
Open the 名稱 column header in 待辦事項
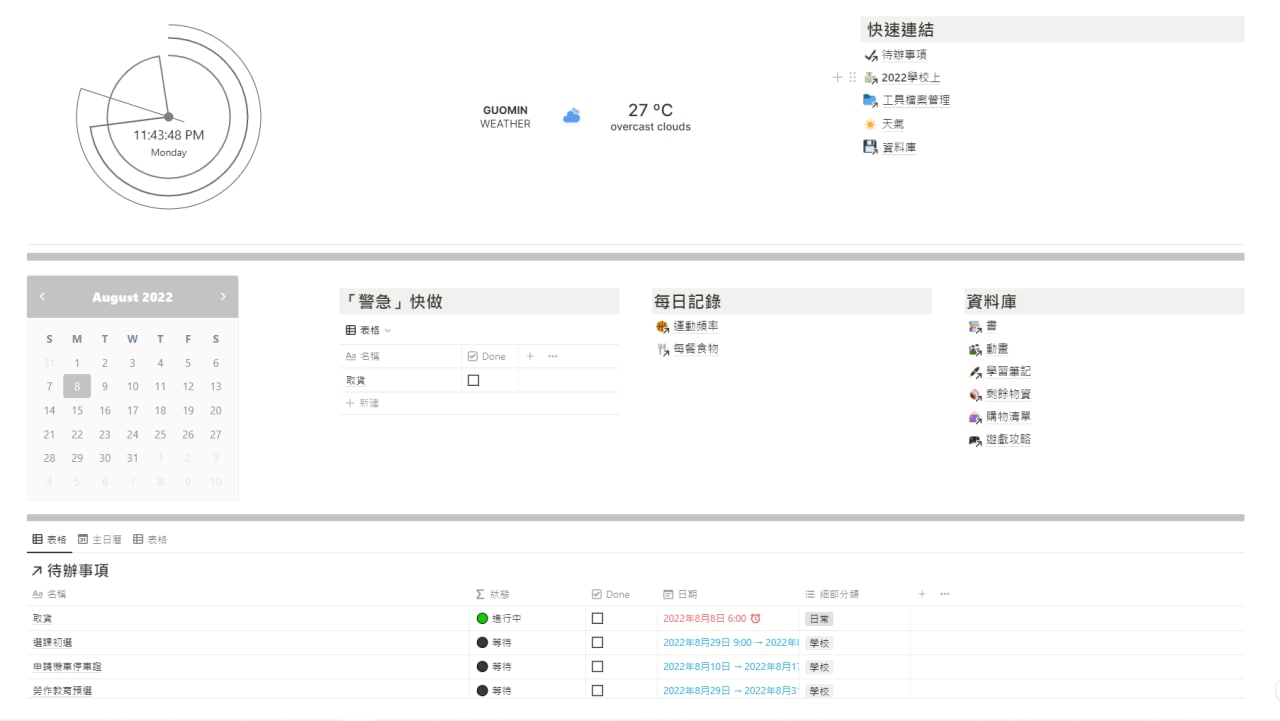point(249,594)
